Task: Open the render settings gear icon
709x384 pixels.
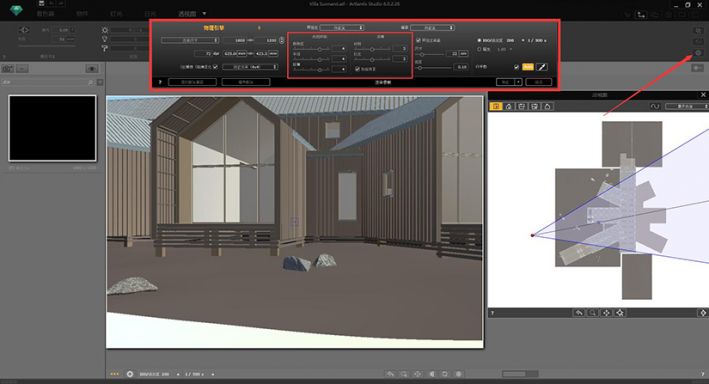Action: click(x=698, y=53)
